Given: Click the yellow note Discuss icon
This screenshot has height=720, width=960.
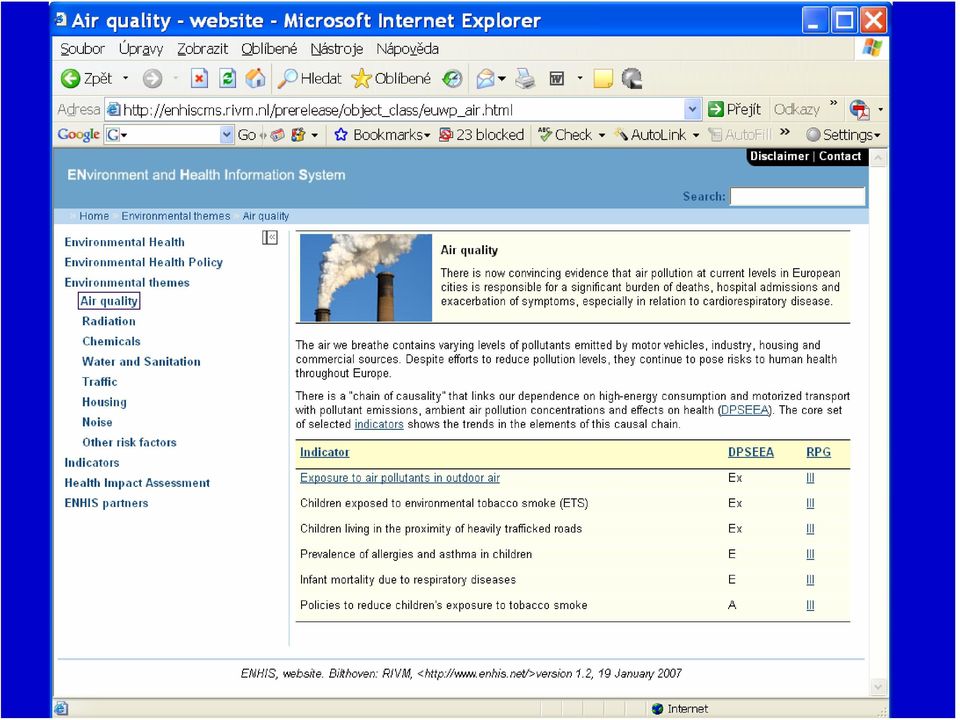Looking at the screenshot, I should (603, 78).
